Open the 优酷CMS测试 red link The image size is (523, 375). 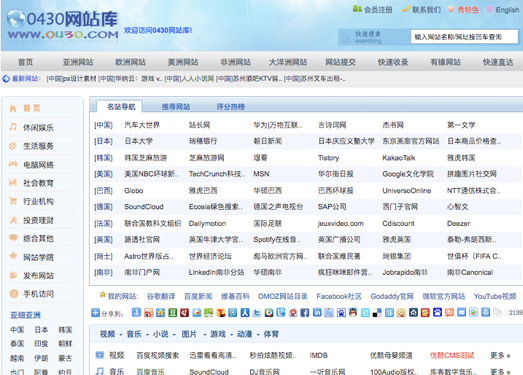452,355
